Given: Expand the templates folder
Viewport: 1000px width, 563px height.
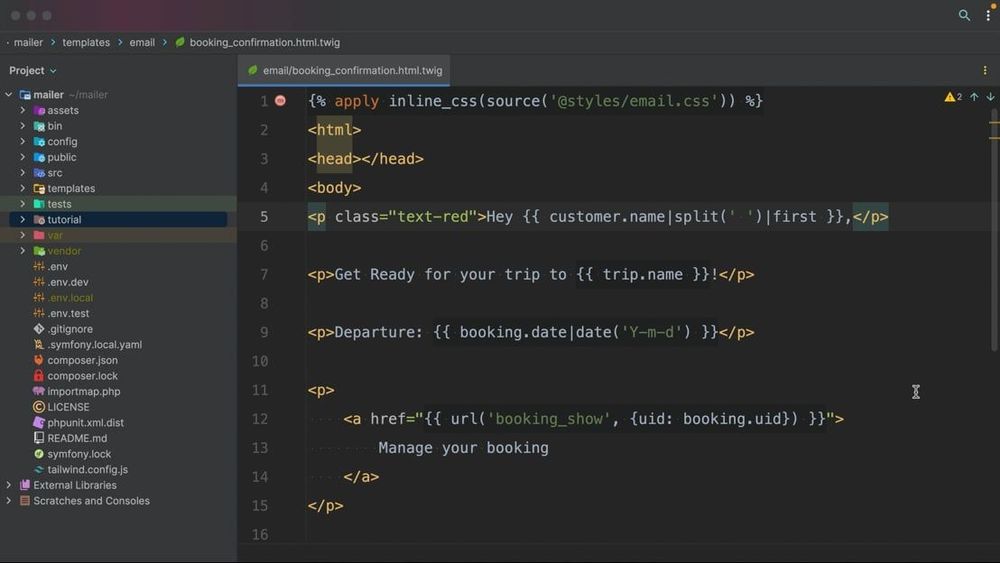Looking at the screenshot, I should [22, 188].
